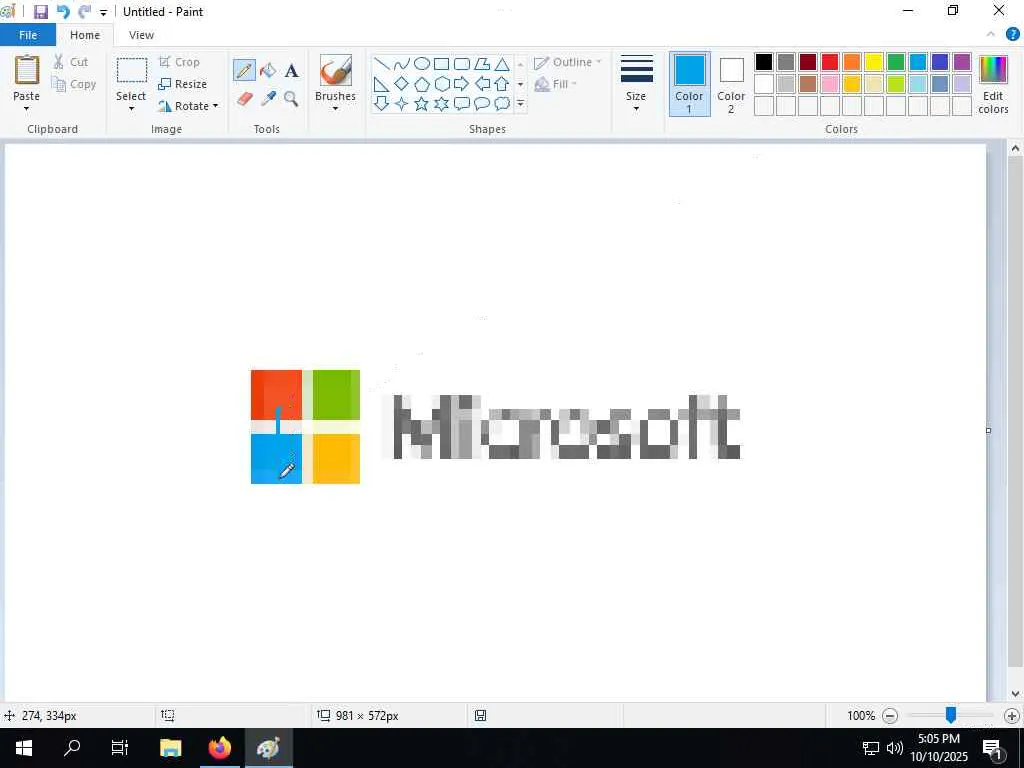The height and width of the screenshot is (768, 1024).
Task: Choose the Rectangle shape
Action: coord(441,64)
